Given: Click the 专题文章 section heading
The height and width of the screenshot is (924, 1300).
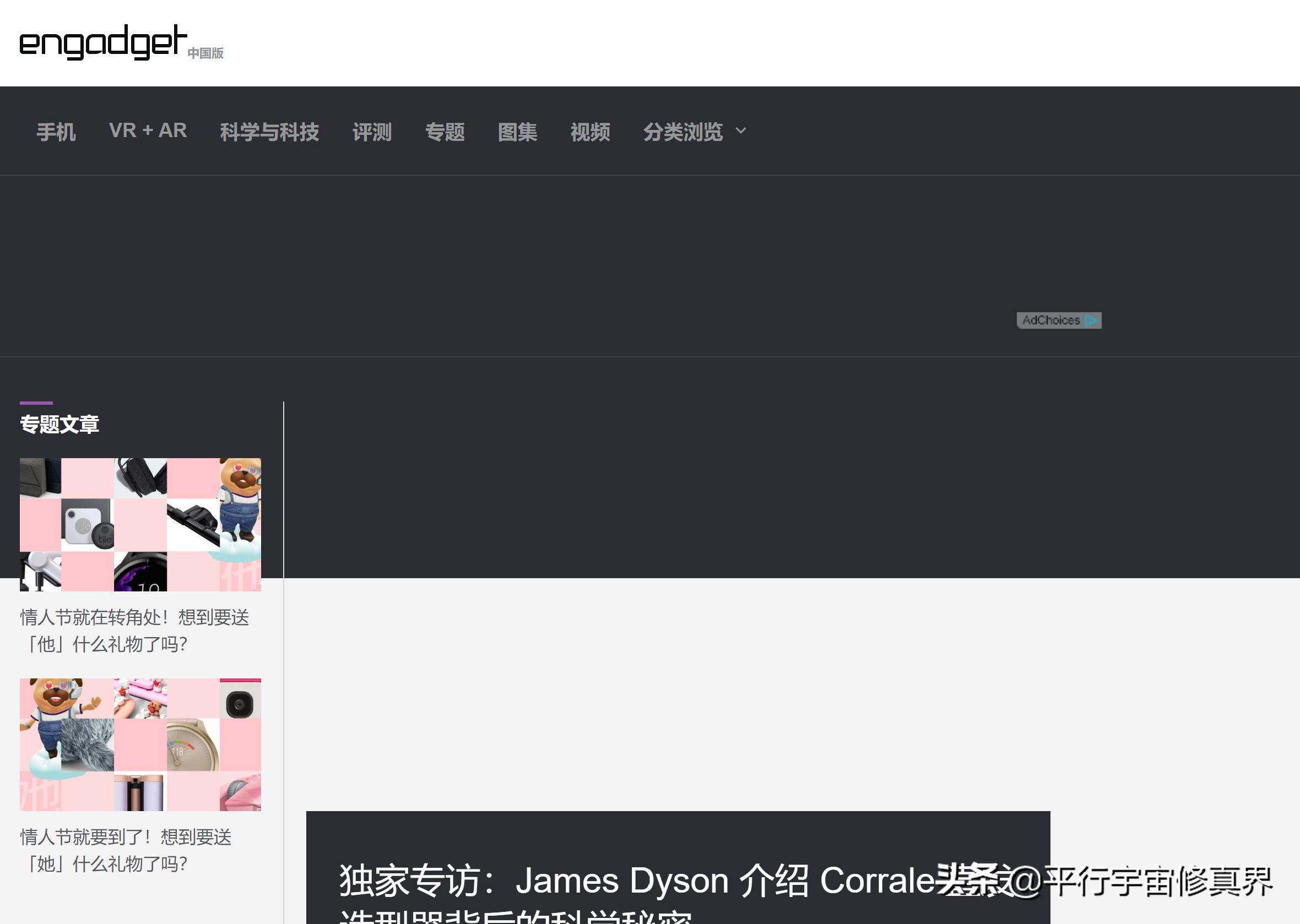Looking at the screenshot, I should pyautogui.click(x=59, y=425).
